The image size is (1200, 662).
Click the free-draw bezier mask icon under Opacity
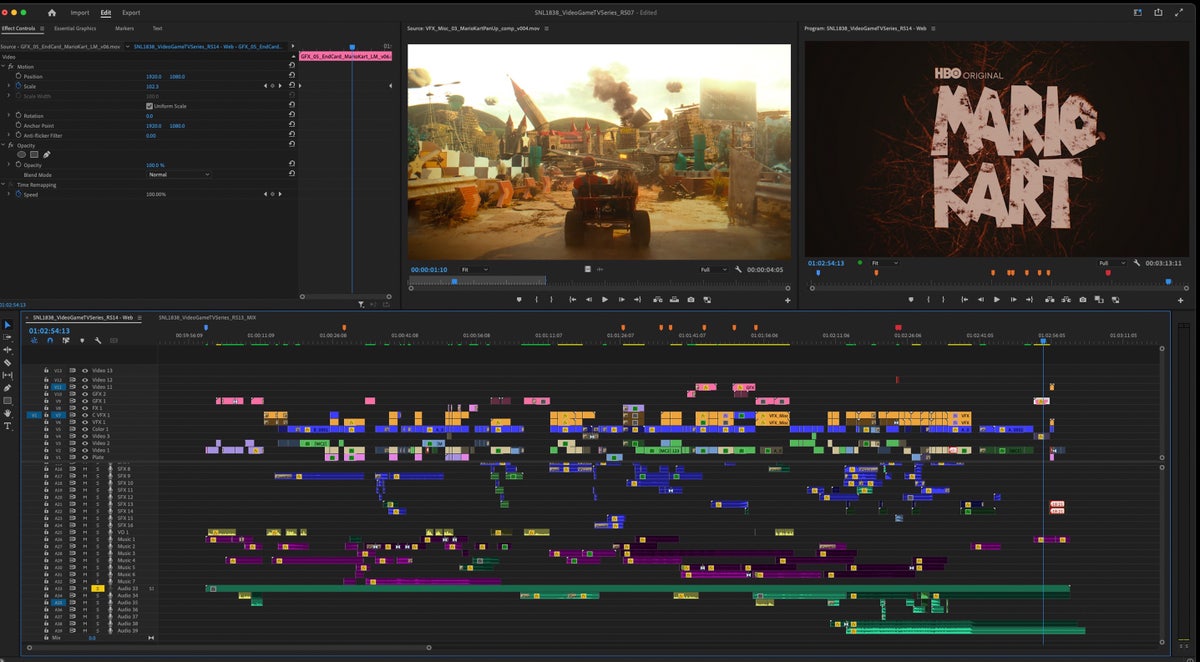point(47,155)
